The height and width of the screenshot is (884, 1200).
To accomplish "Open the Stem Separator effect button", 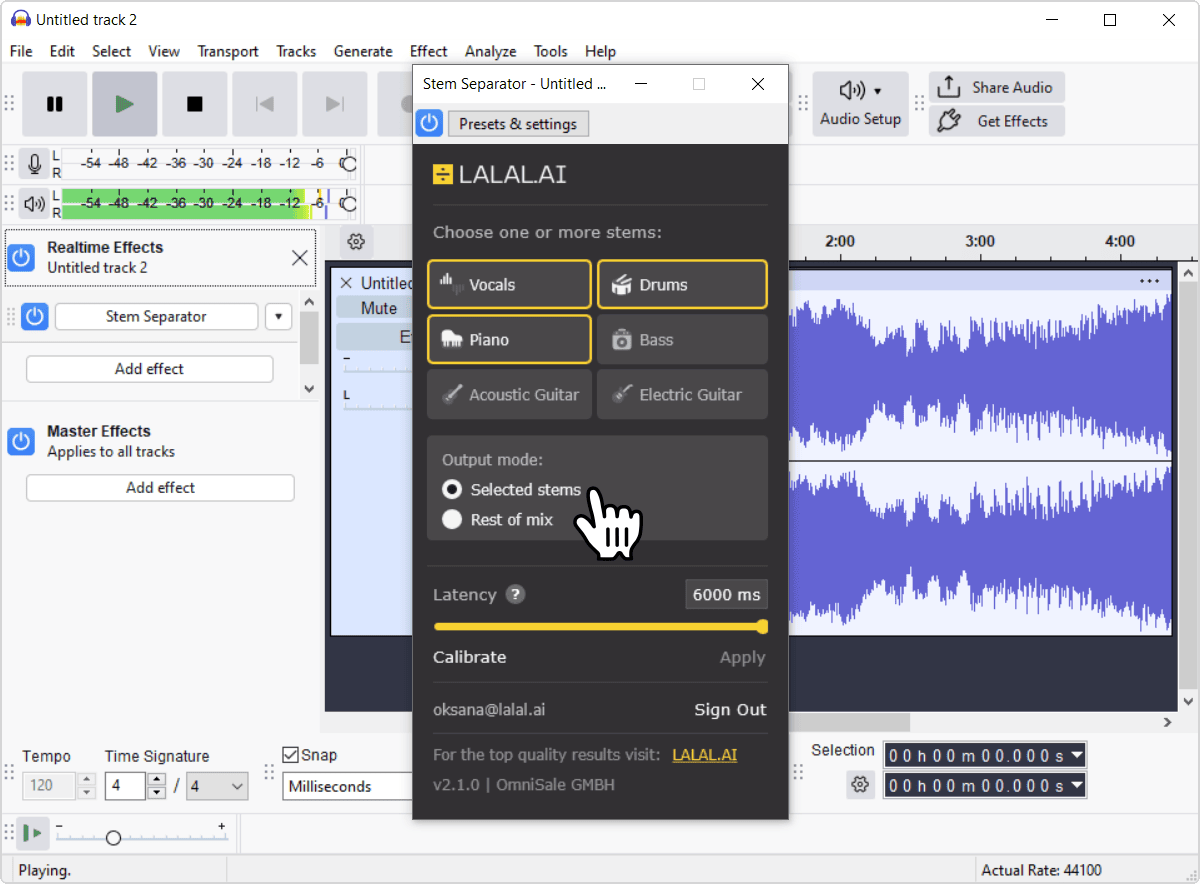I will coord(156,317).
